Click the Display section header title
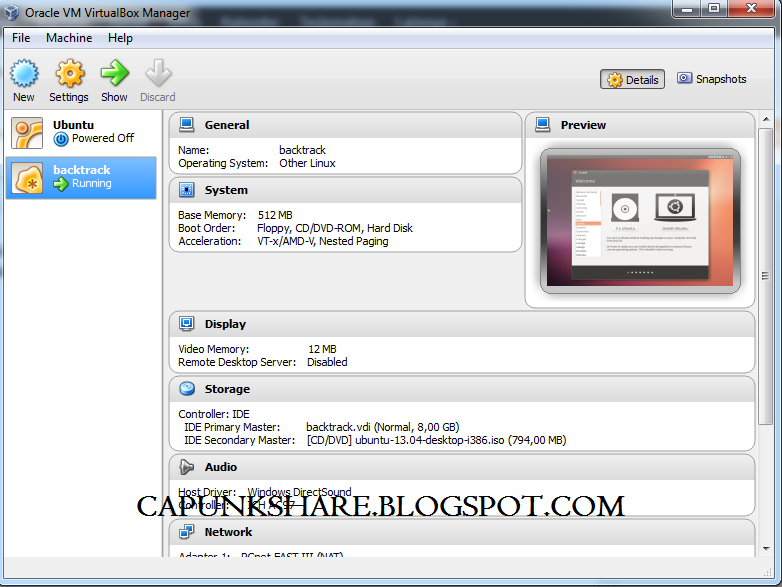The height and width of the screenshot is (587, 782). 225,324
